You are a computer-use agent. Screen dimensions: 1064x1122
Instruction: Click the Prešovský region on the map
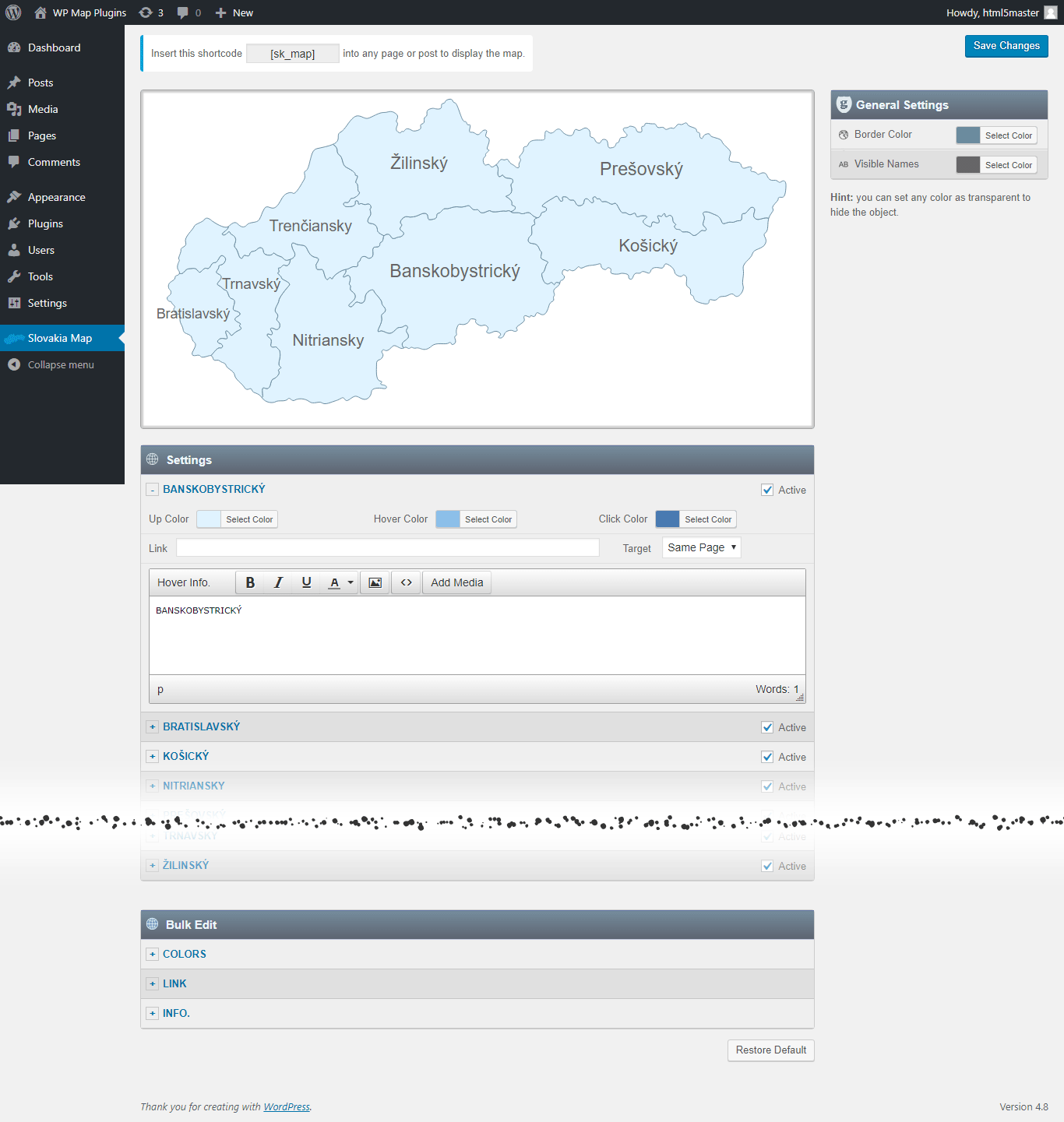point(641,169)
